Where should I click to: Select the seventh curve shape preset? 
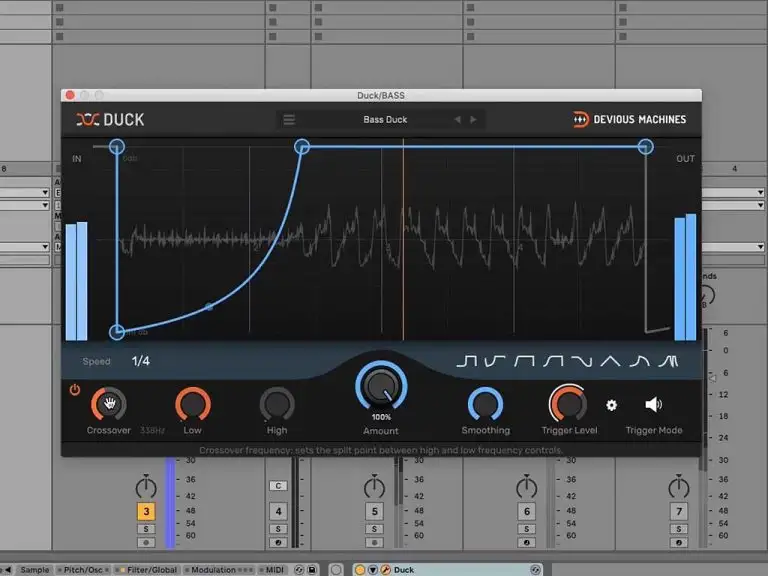click(x=639, y=361)
